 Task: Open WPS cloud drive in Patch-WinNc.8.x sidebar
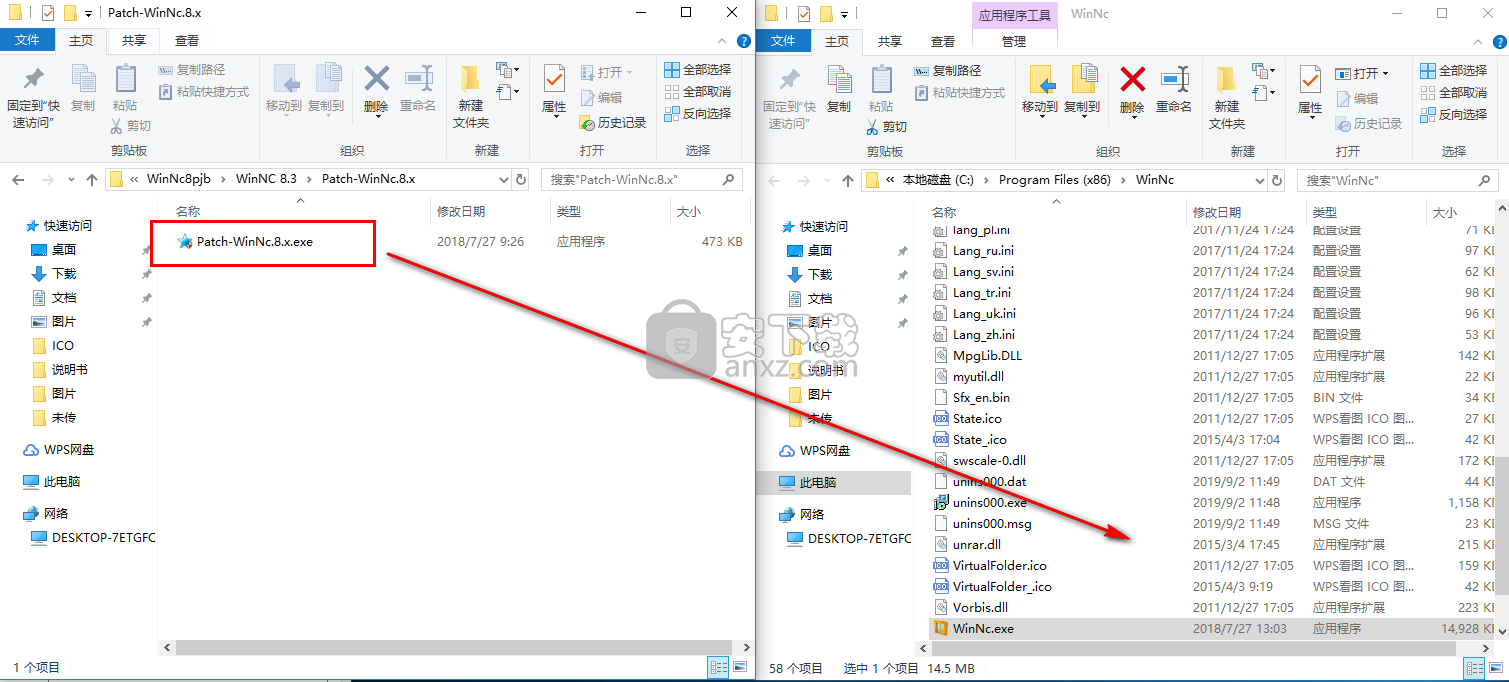coord(57,450)
